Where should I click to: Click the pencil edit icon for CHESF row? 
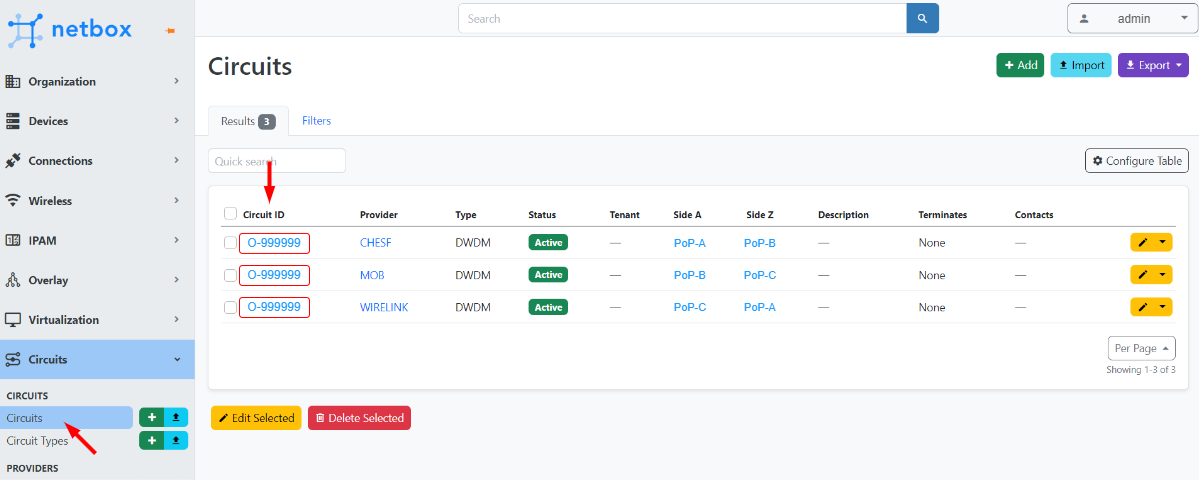[1143, 242]
